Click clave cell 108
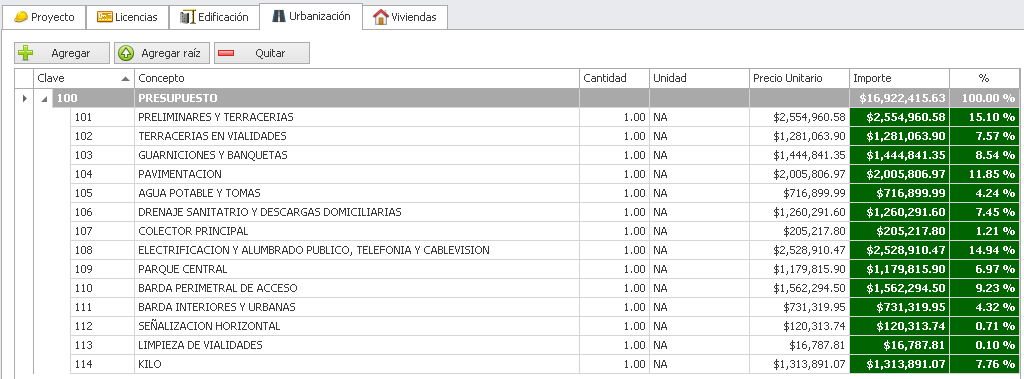This screenshot has width=1024, height=379. click(103, 250)
